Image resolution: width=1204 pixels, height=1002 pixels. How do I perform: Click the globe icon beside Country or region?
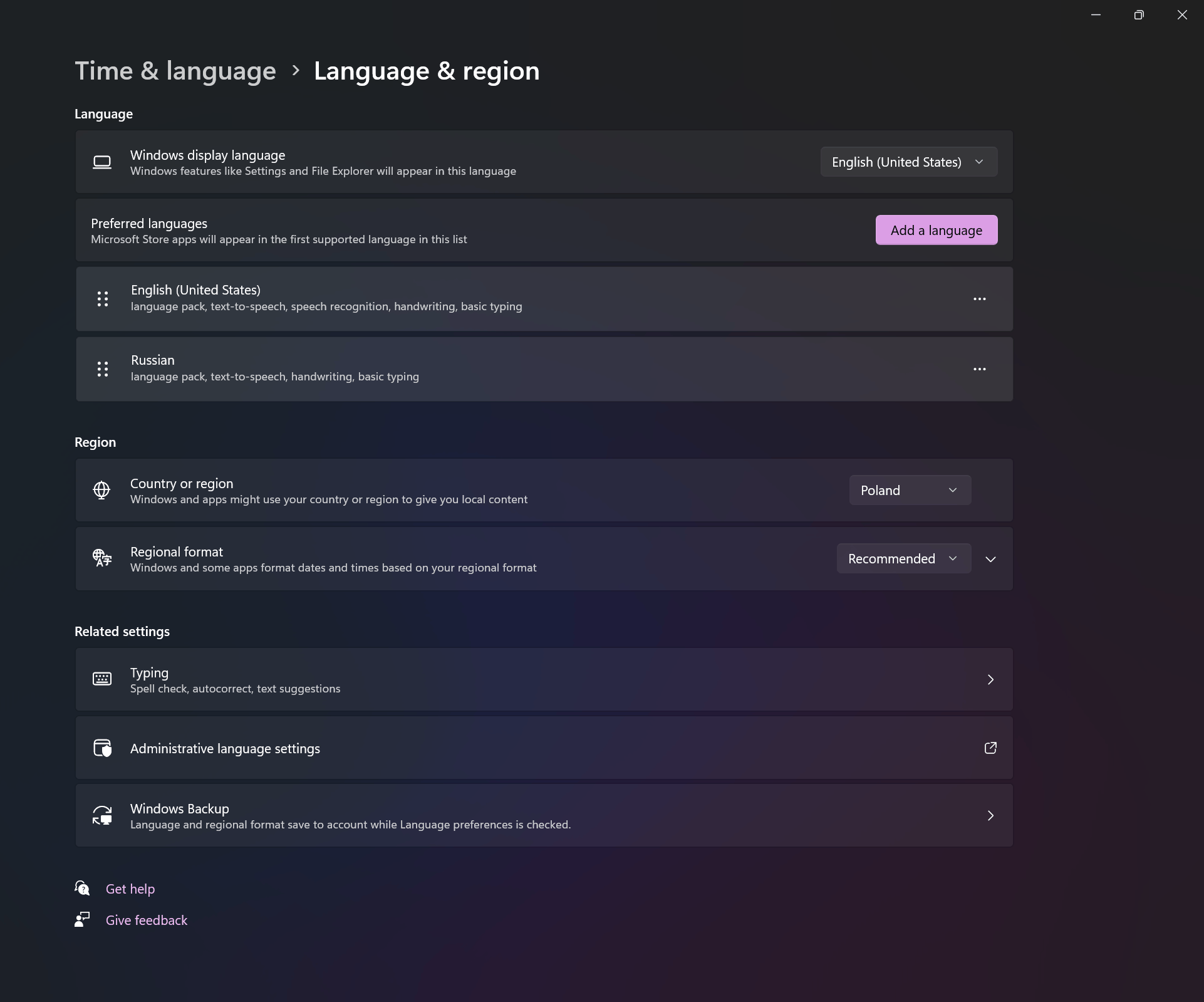click(101, 490)
